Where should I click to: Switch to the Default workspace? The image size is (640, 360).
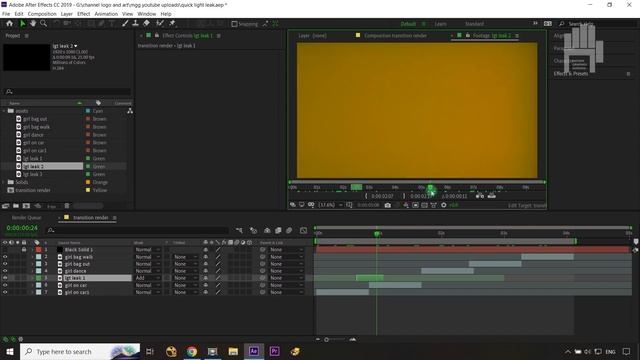408,24
